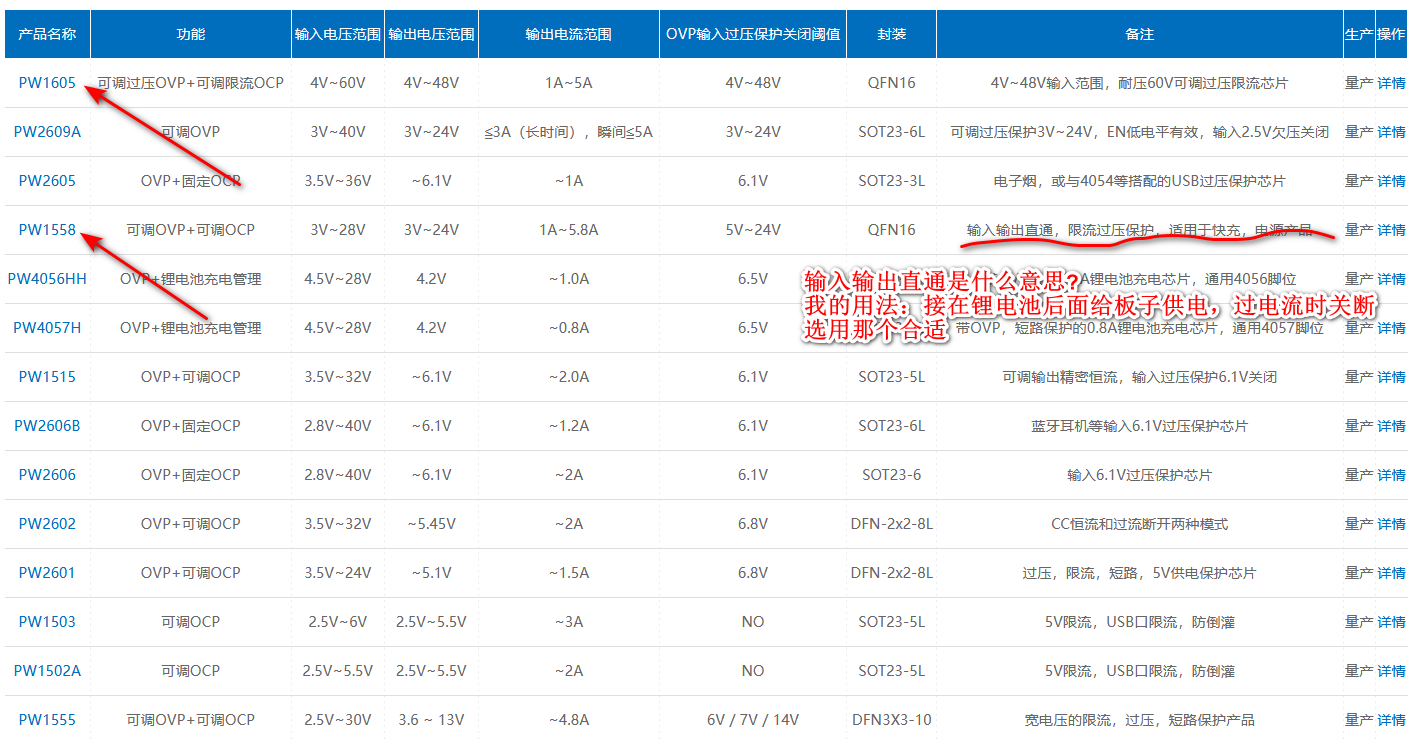Image resolution: width=1413 pixels, height=741 pixels.
Task: Select the 4V~48V输入范围 remark for PW1605
Action: pos(1140,83)
